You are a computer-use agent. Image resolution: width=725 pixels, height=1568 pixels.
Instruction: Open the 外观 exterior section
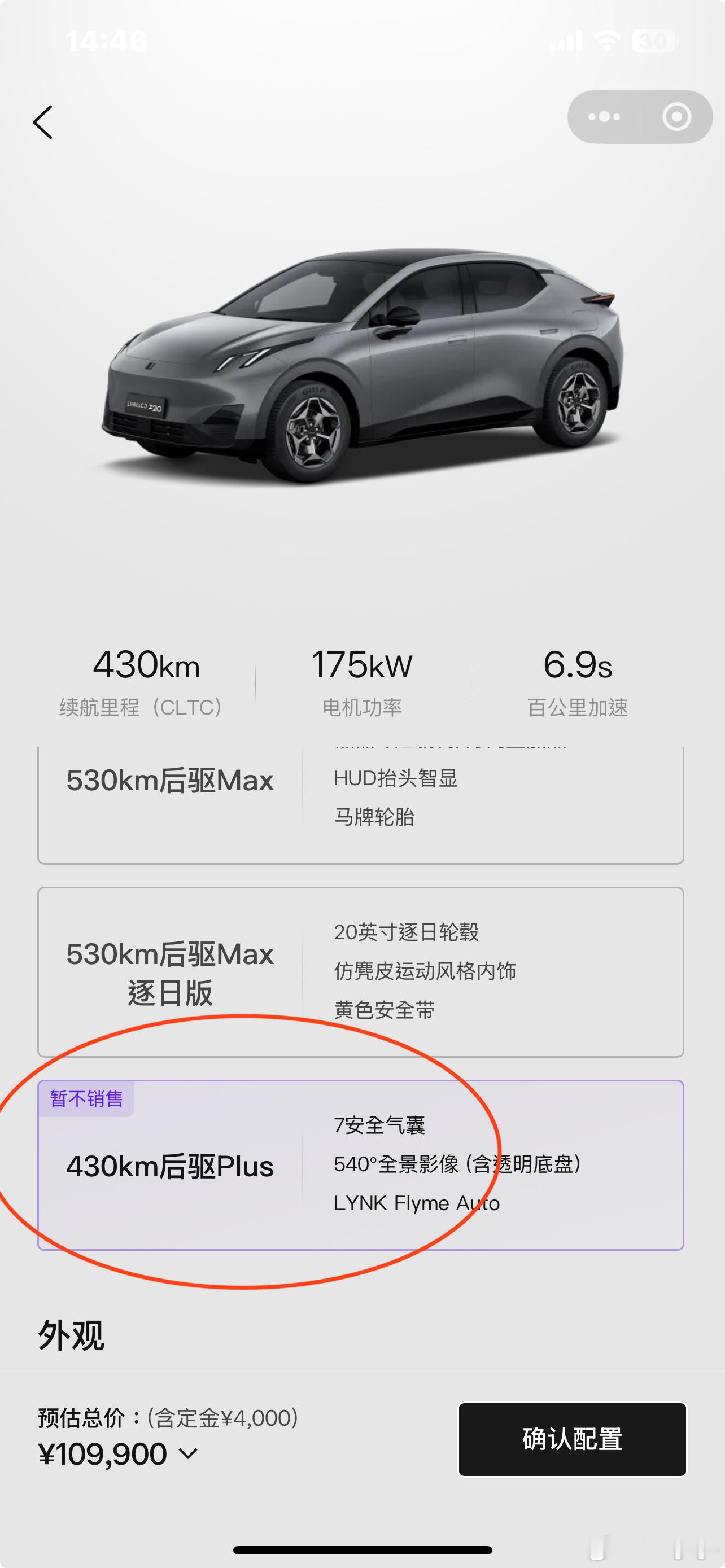pos(71,1335)
